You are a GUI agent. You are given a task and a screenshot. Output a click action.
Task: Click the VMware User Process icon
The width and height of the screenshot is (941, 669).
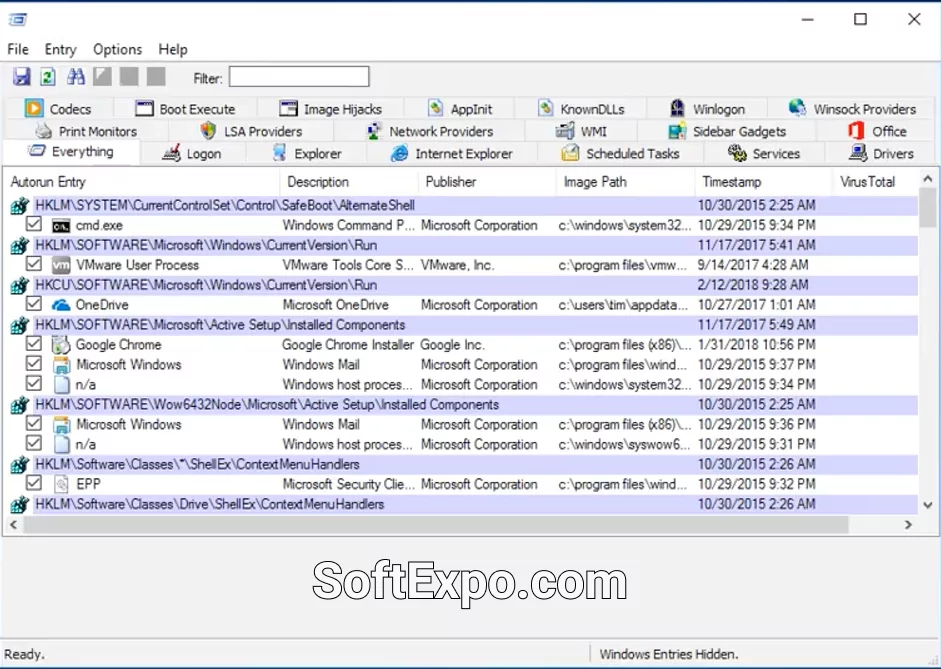[x=61, y=265]
